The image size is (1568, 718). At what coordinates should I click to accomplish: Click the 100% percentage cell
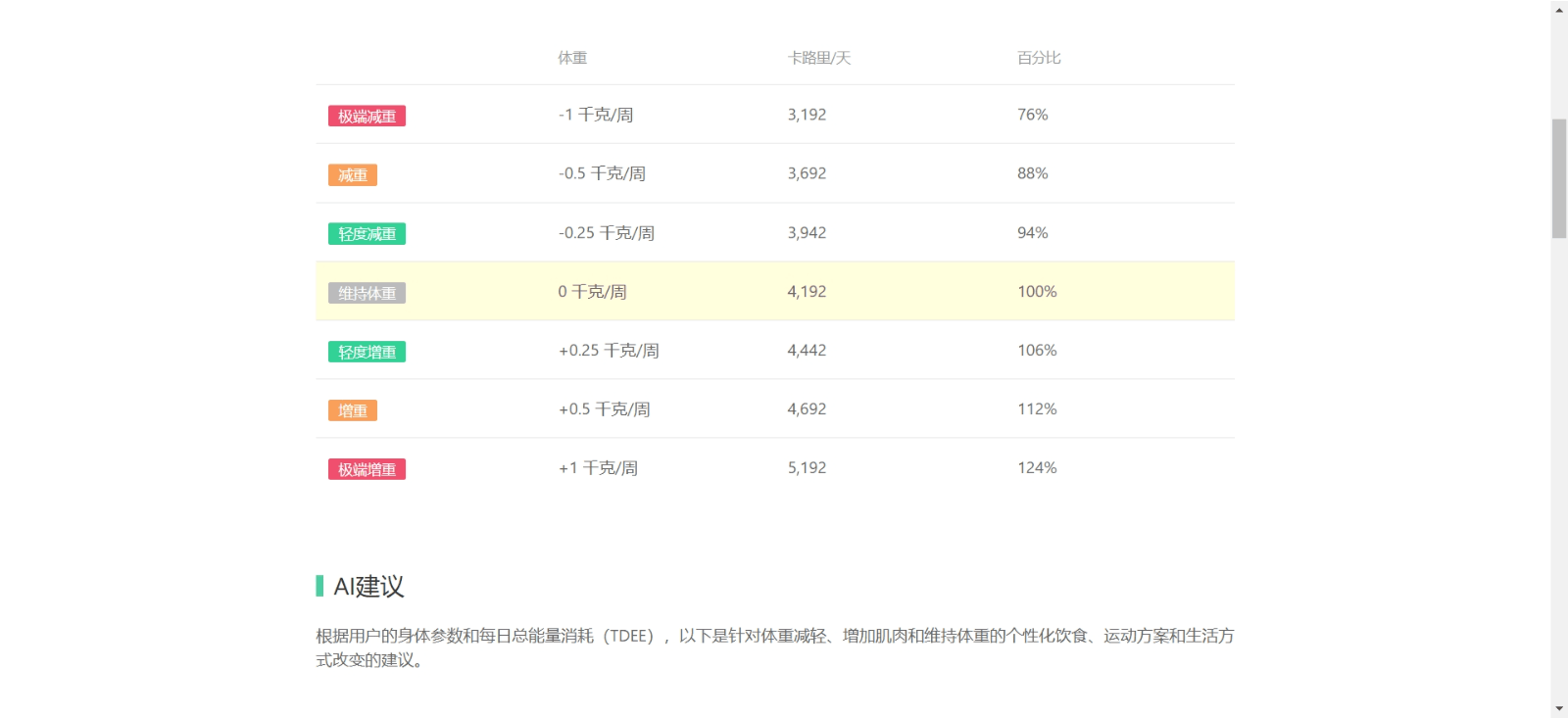pos(1037,292)
